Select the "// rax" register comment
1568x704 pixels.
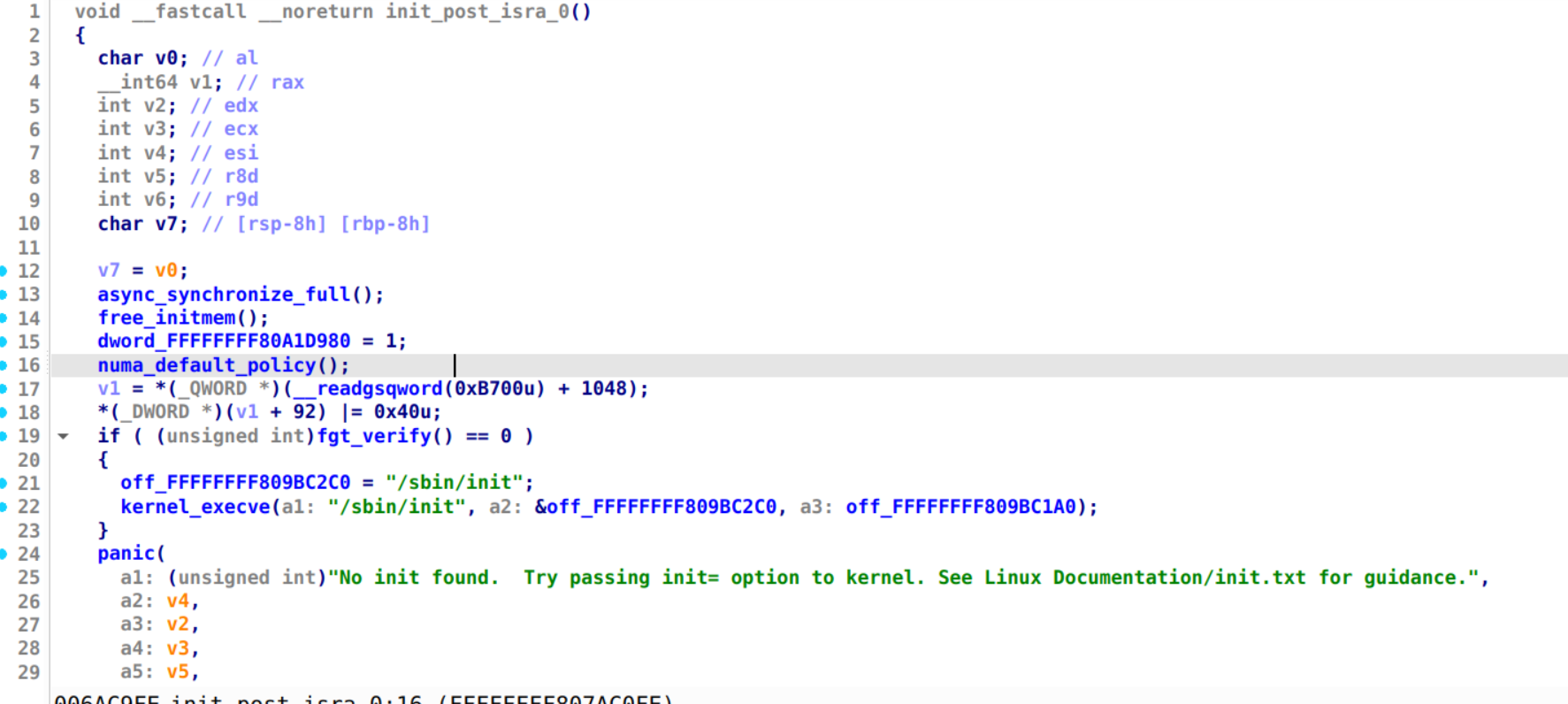coord(271,82)
